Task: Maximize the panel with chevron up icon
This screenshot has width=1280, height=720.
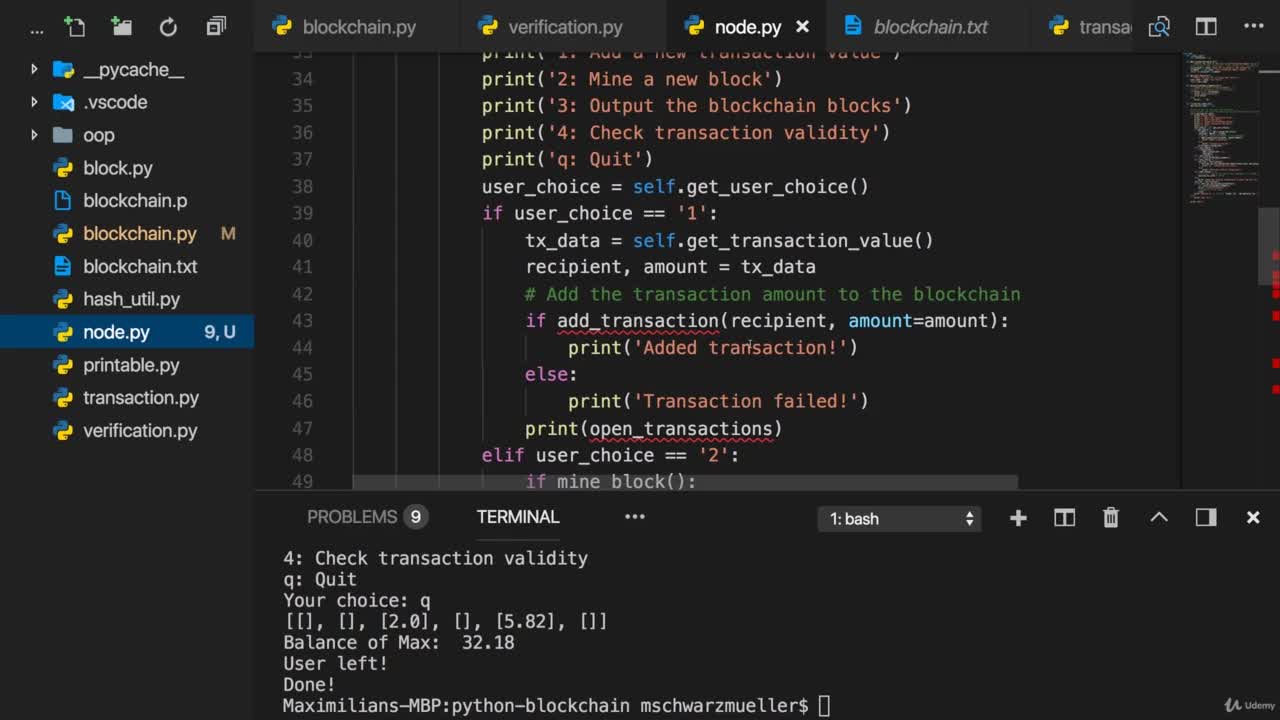Action: (1159, 517)
